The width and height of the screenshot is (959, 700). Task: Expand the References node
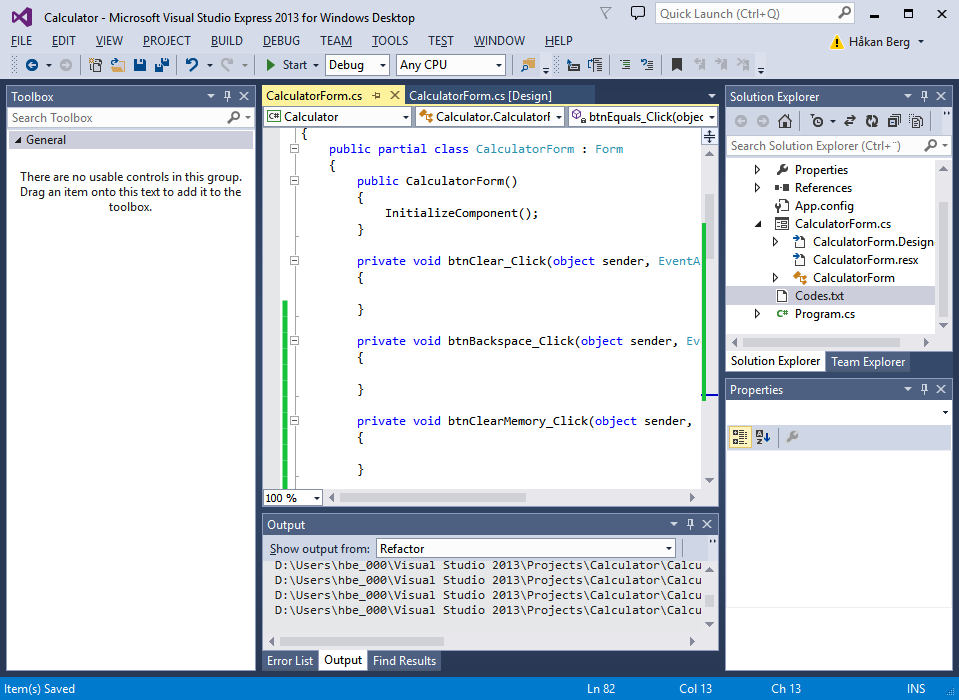point(757,188)
